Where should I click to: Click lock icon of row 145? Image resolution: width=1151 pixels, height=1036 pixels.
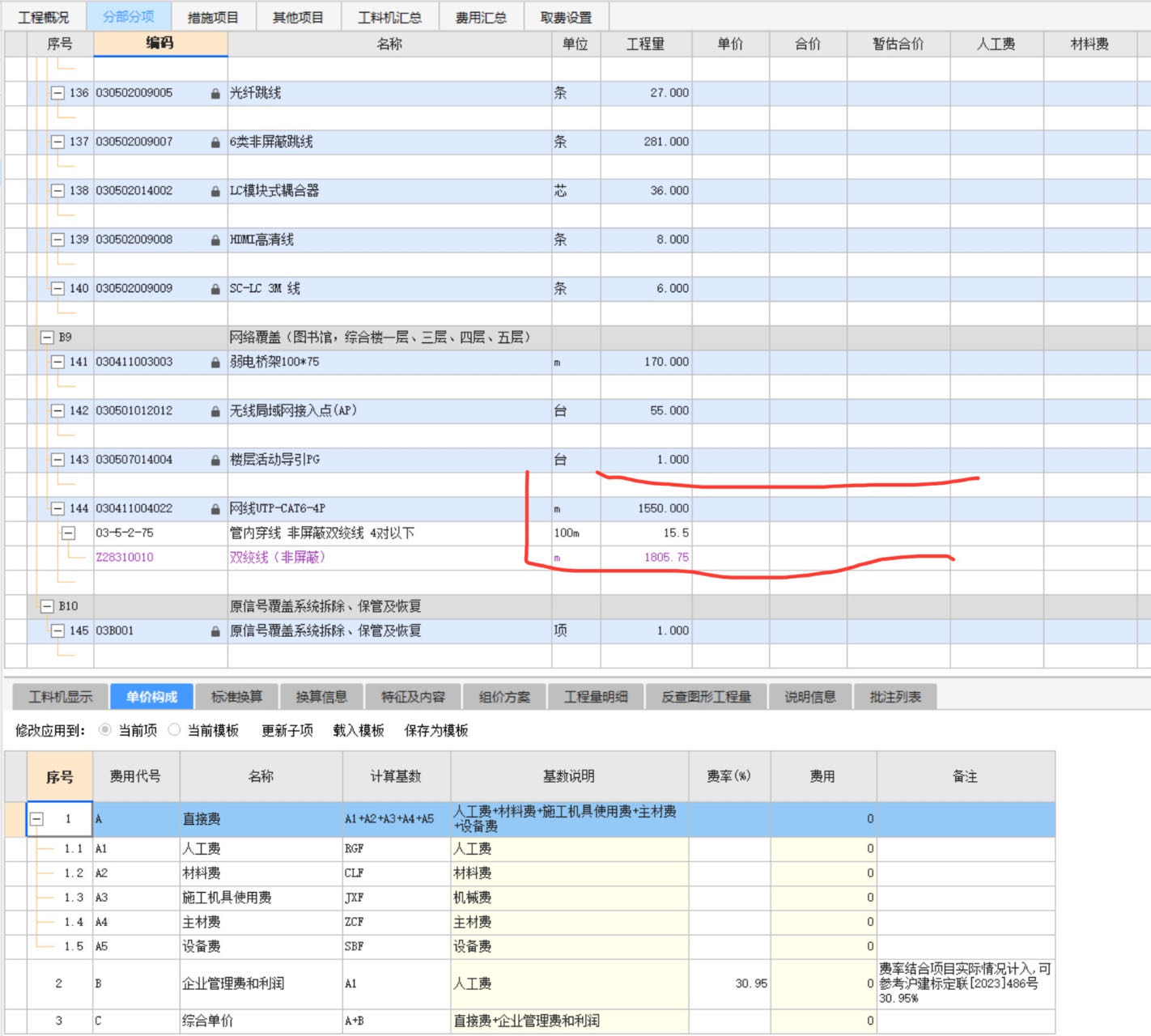pyautogui.click(x=215, y=631)
